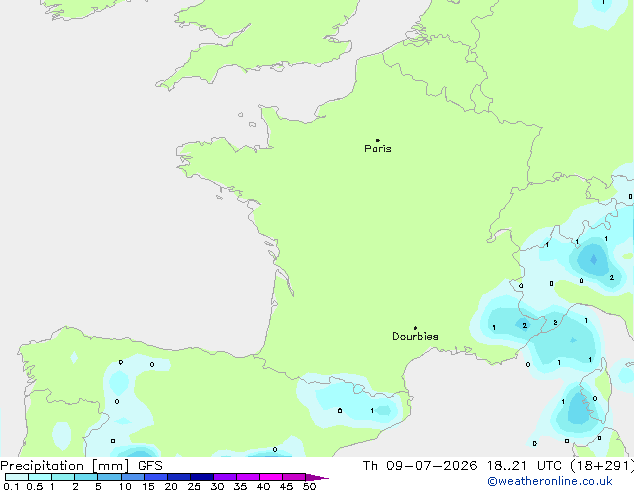Select the 10–15 mm legend swatch

point(133,477)
